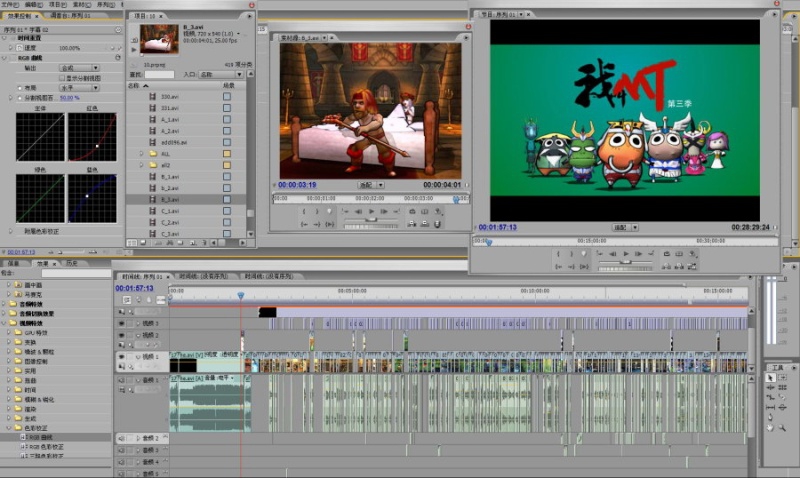Select RGB 色彩校正 effect in effects list
Image resolution: width=800 pixels, height=478 pixels.
47,447
